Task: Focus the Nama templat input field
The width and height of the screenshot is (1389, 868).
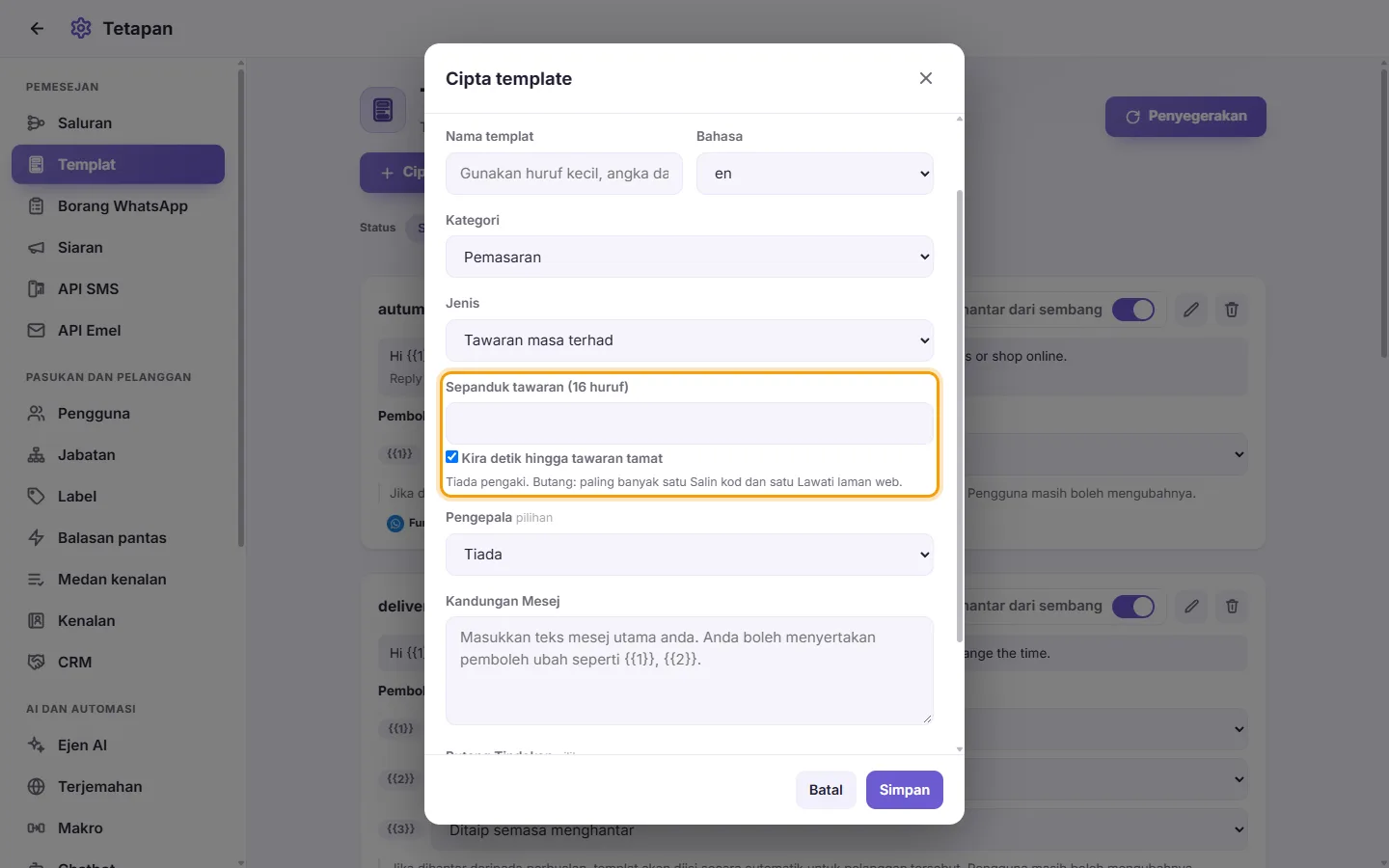Action: (564, 174)
